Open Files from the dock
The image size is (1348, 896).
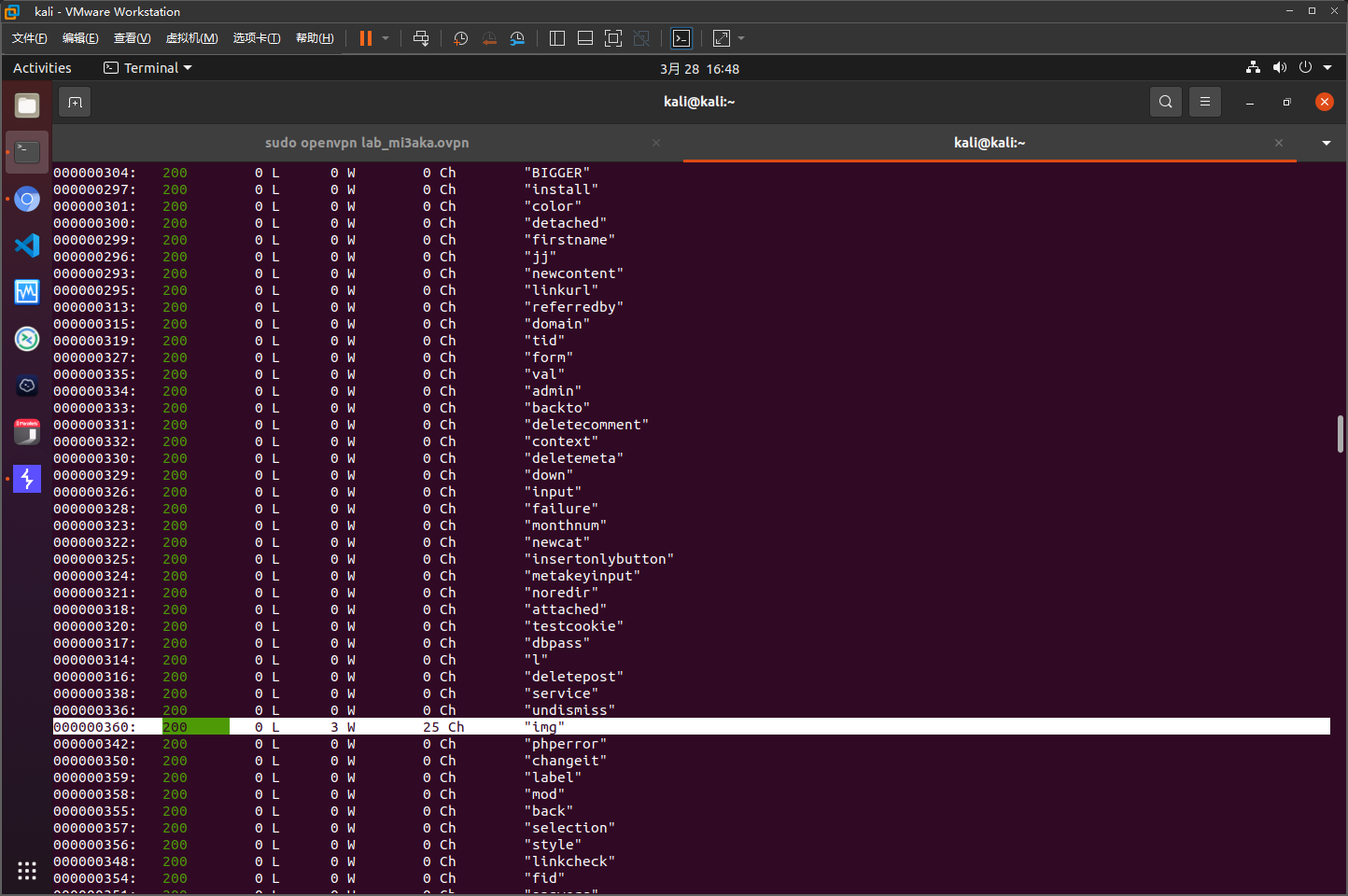pyautogui.click(x=27, y=105)
